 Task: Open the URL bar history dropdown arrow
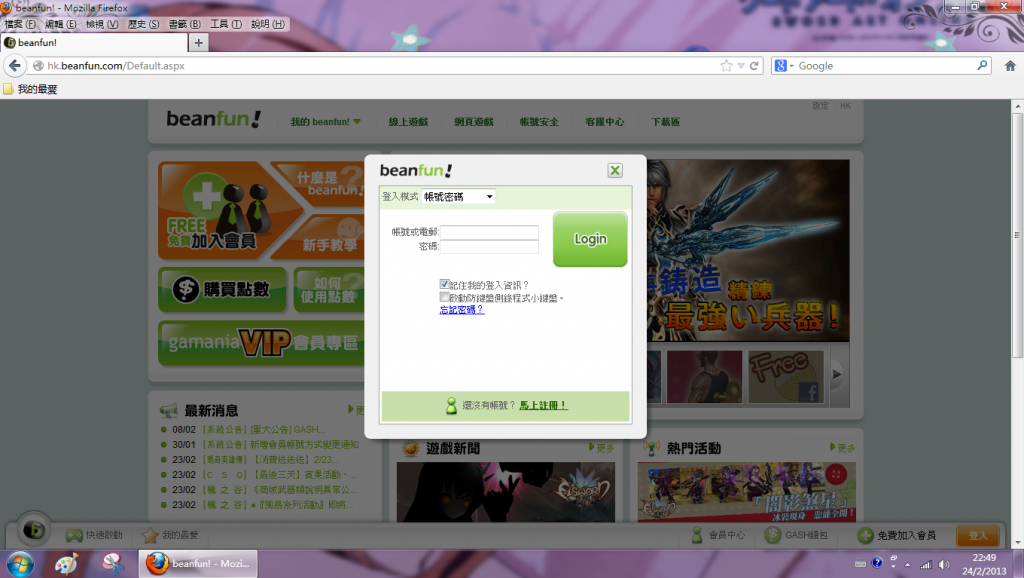coord(743,66)
